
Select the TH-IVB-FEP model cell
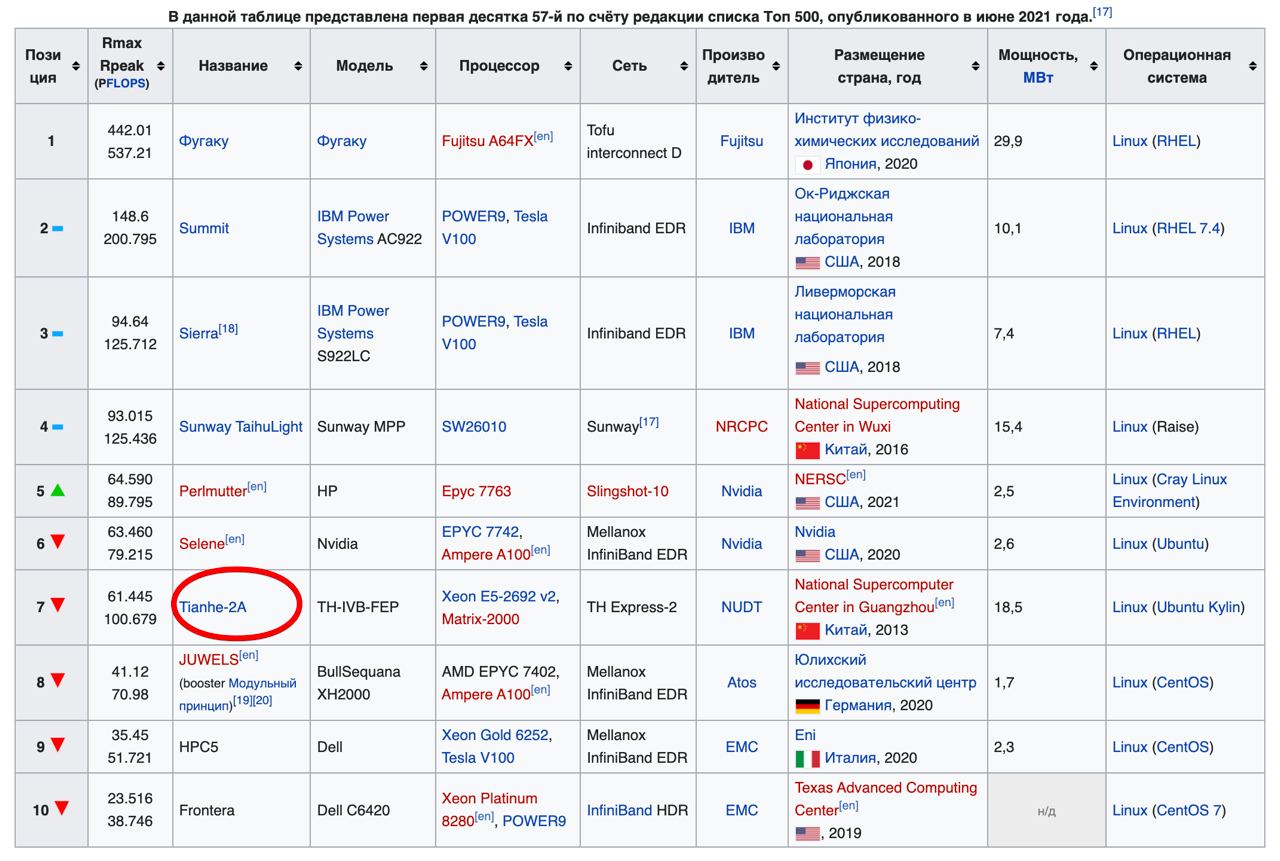373,607
